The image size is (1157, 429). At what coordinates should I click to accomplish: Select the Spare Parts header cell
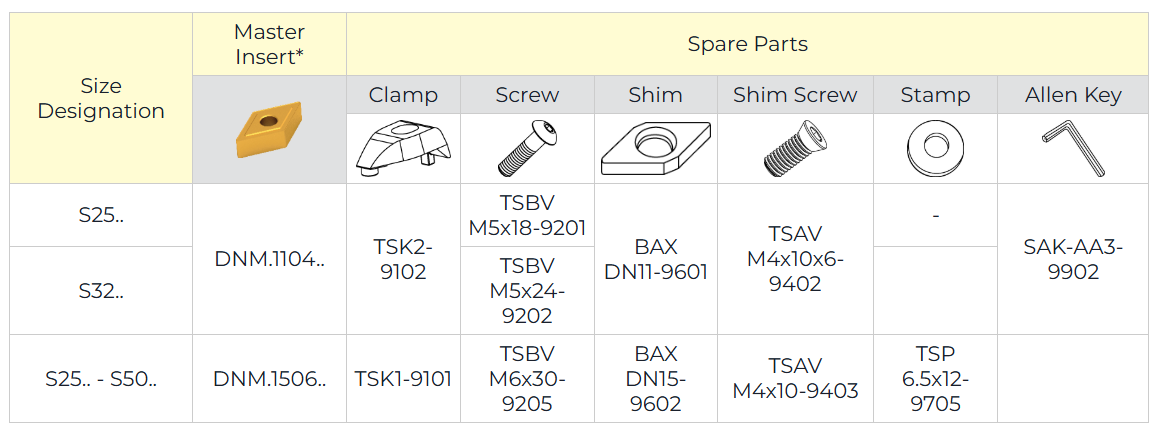tap(747, 44)
